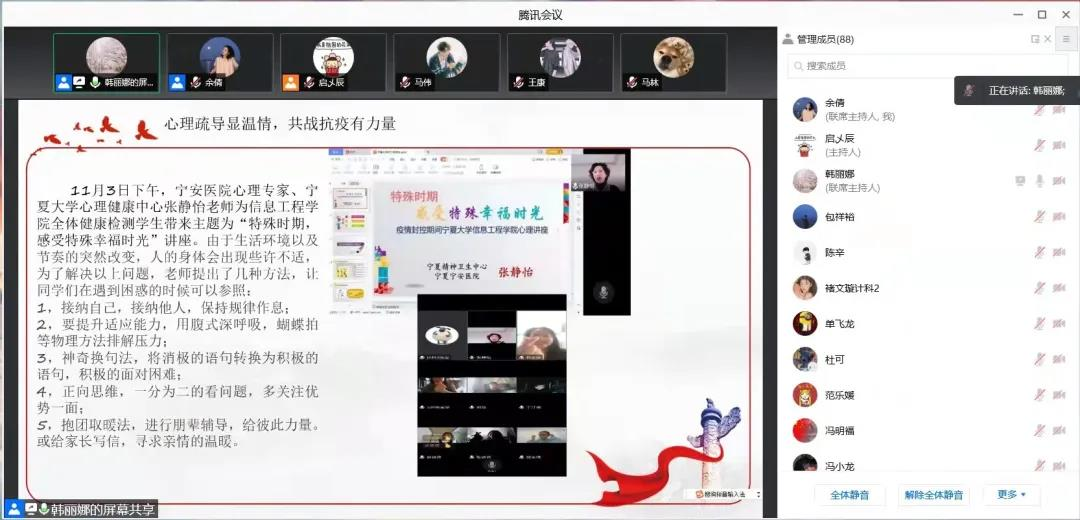
Task: Close the 管理成员 members panel
Action: coord(1048,39)
